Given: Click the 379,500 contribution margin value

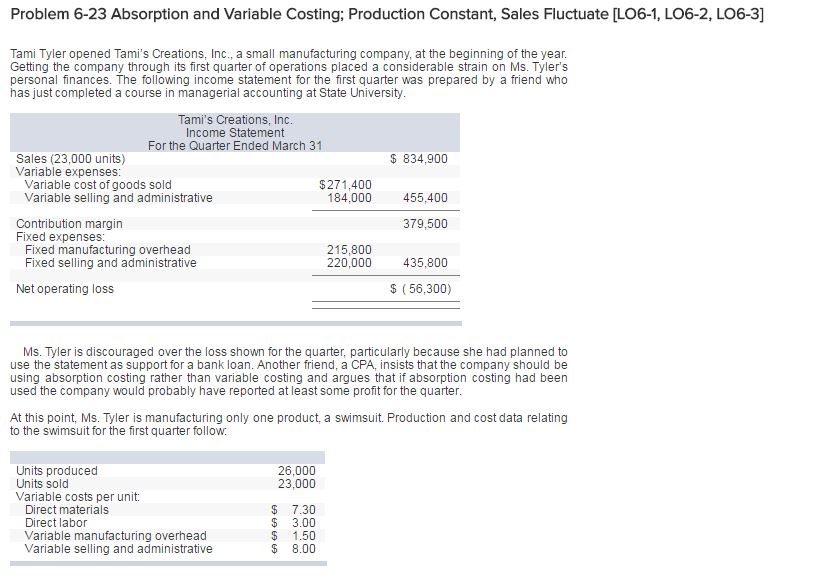Looking at the screenshot, I should (425, 224).
